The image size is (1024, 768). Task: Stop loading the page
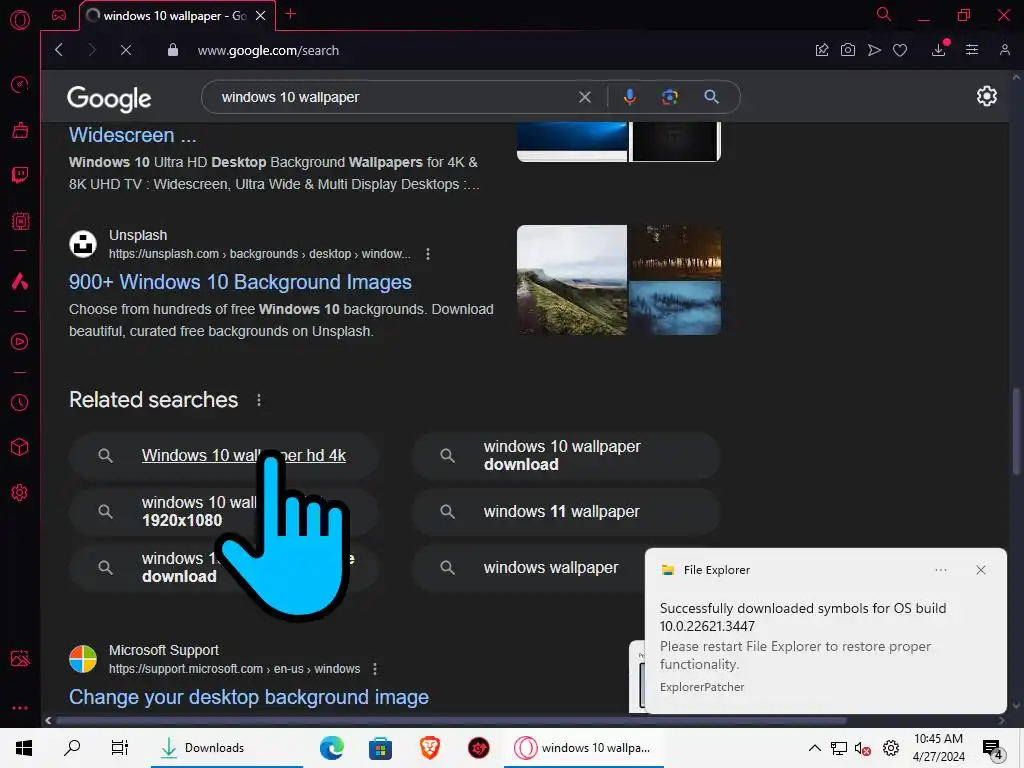tap(126, 50)
